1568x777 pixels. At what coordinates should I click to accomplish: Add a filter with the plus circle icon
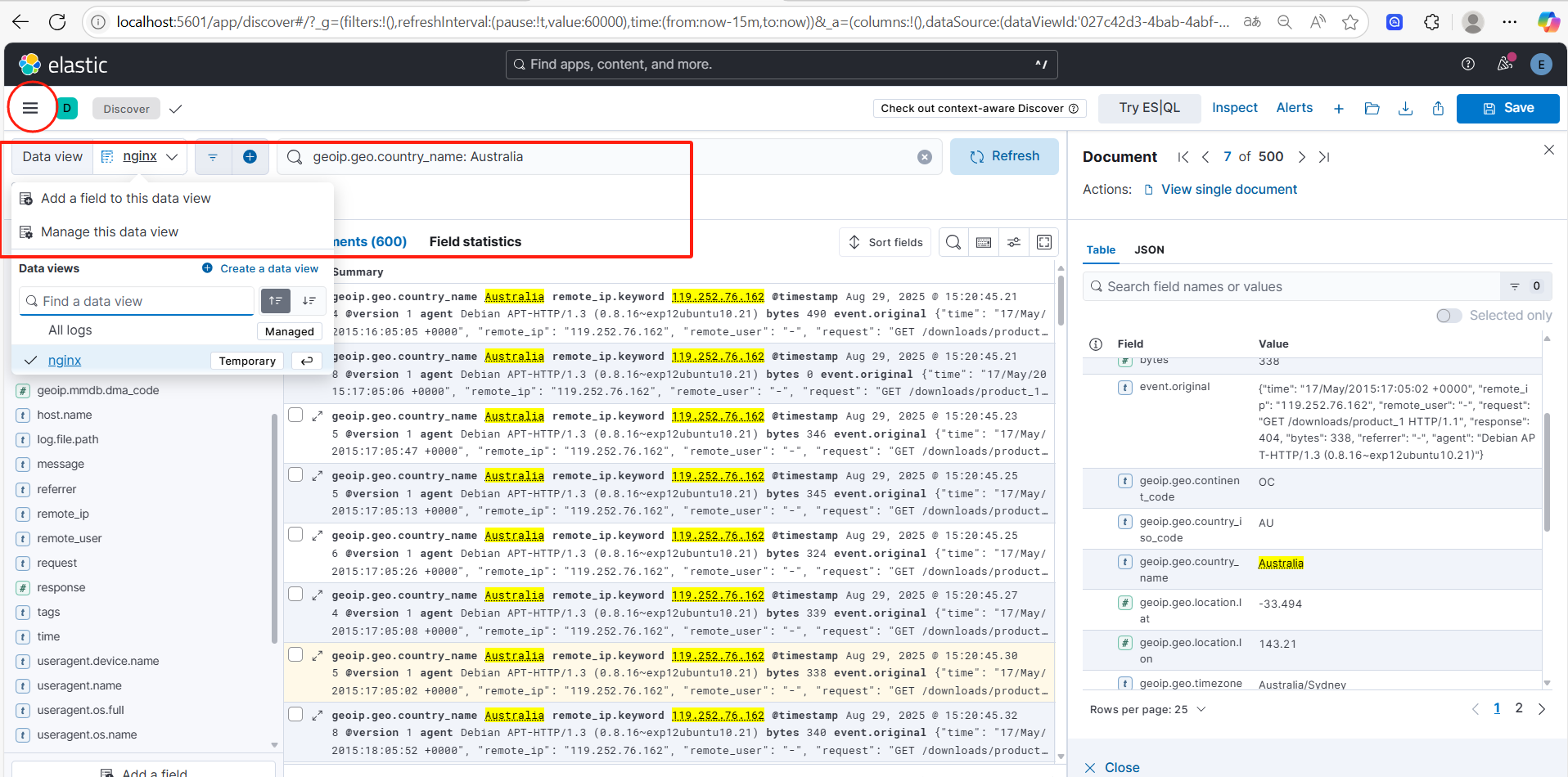click(x=250, y=157)
